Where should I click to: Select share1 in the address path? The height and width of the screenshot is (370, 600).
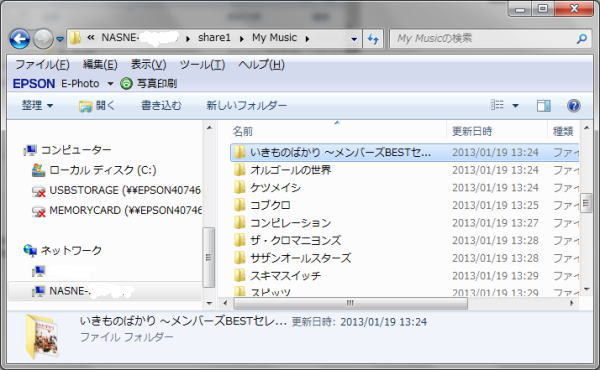[214, 37]
